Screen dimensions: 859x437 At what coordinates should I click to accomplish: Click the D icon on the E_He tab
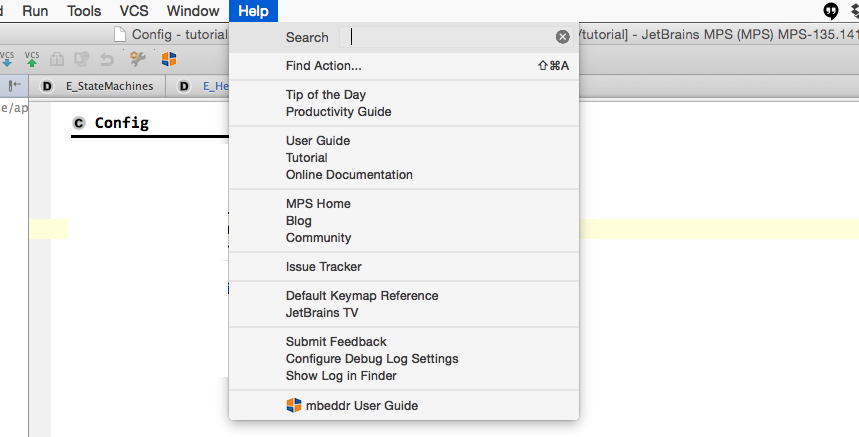[184, 86]
